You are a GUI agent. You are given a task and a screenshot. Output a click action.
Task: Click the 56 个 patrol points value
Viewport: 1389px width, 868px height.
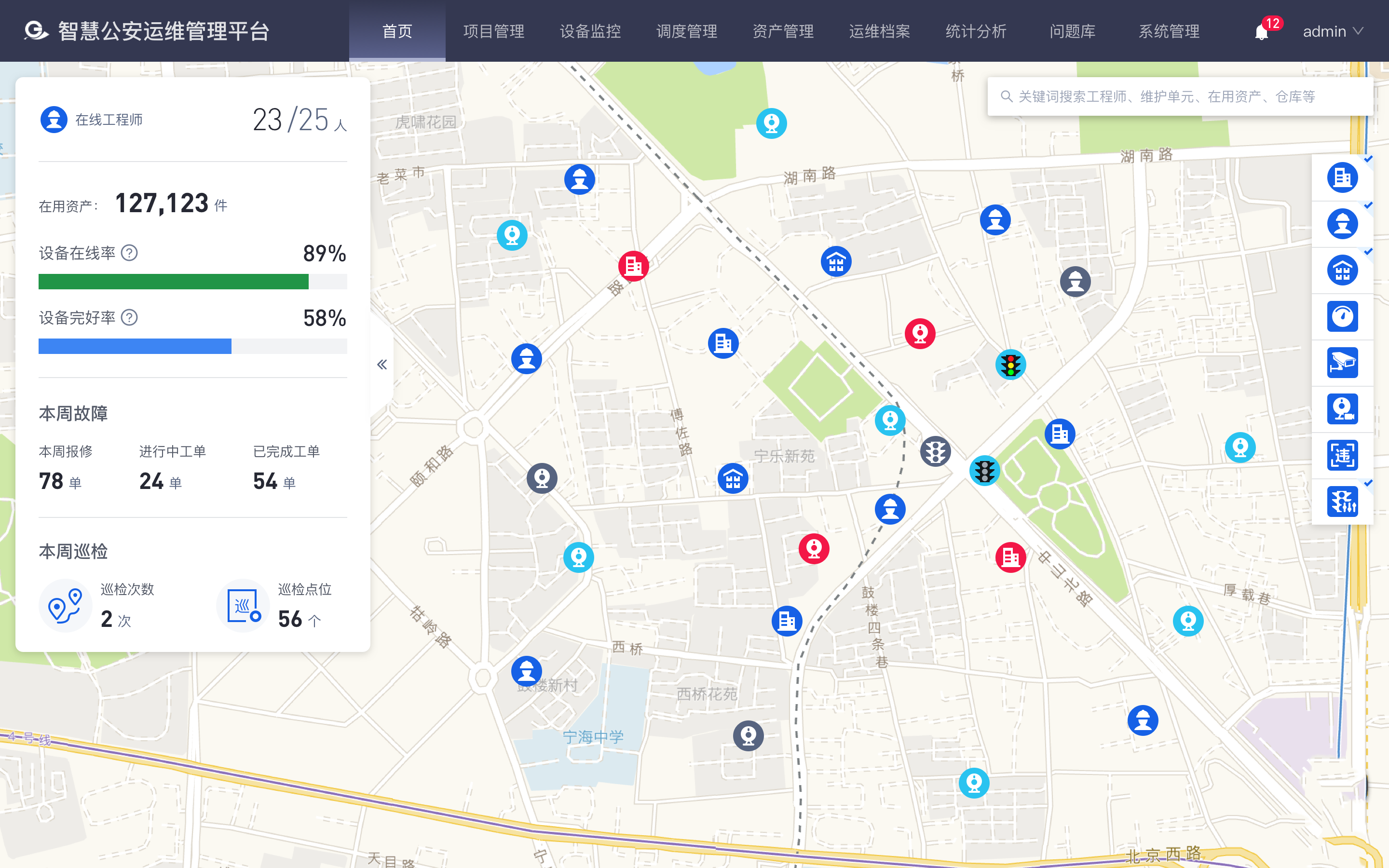click(299, 620)
